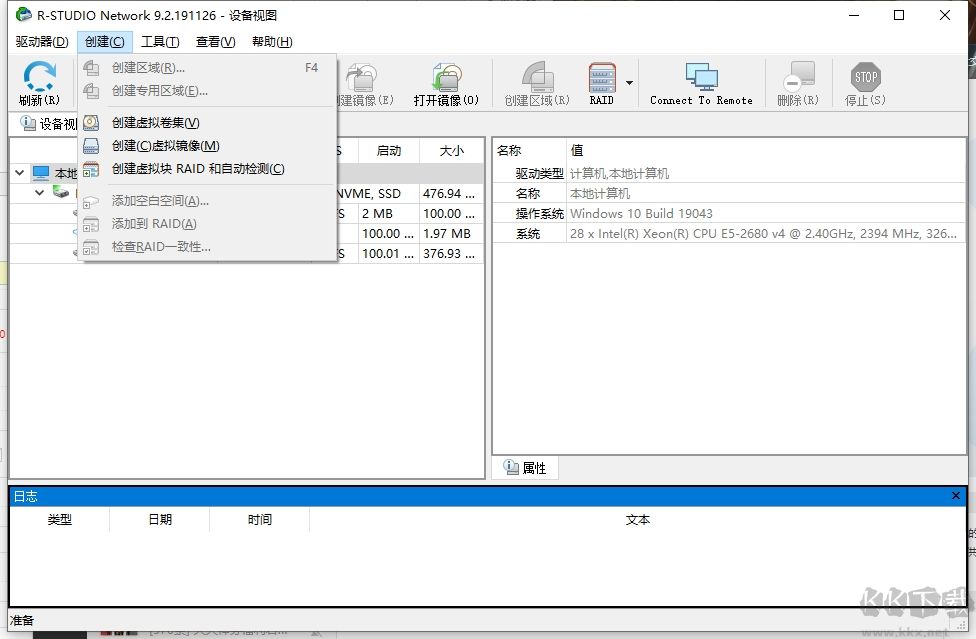Screen dimensions: 976x639
Task: Collapse the NVME SSD drive node
Action: pos(41,192)
